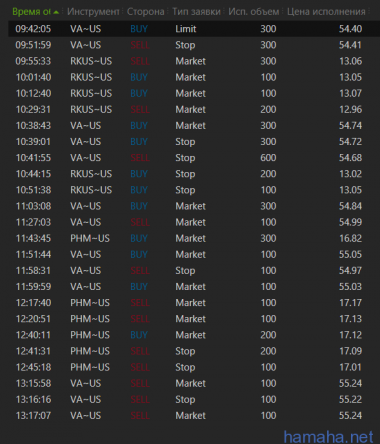Select the row executed at 54.99
The width and height of the screenshot is (380, 444).
coord(189,222)
